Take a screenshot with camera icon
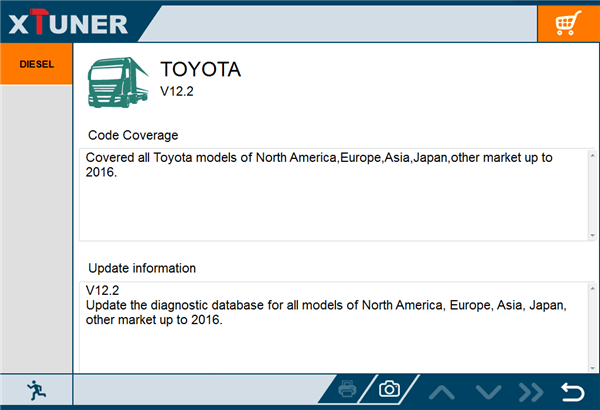Screen dimensions: 600x410 (x=389, y=389)
